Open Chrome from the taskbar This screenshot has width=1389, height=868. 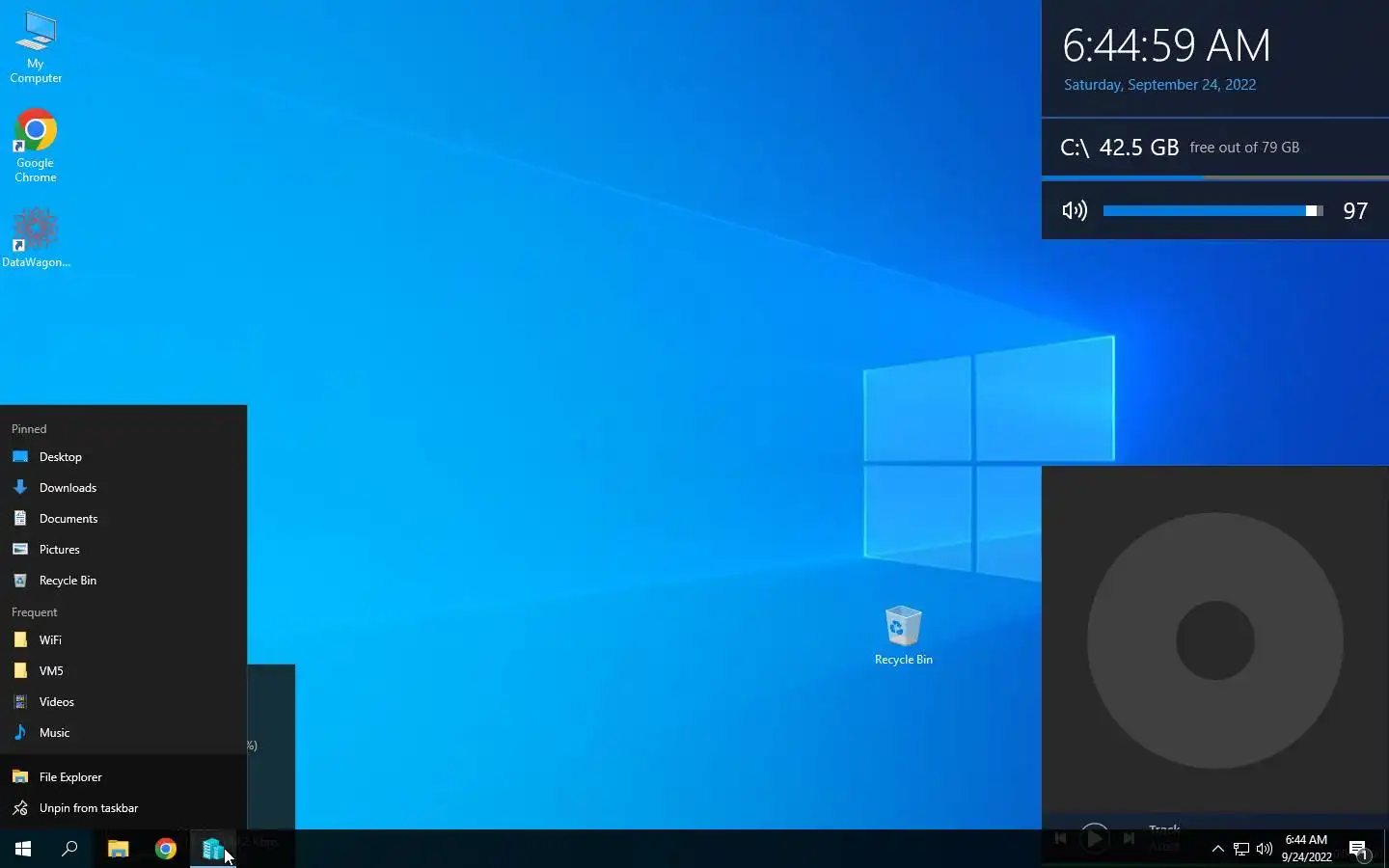166,849
